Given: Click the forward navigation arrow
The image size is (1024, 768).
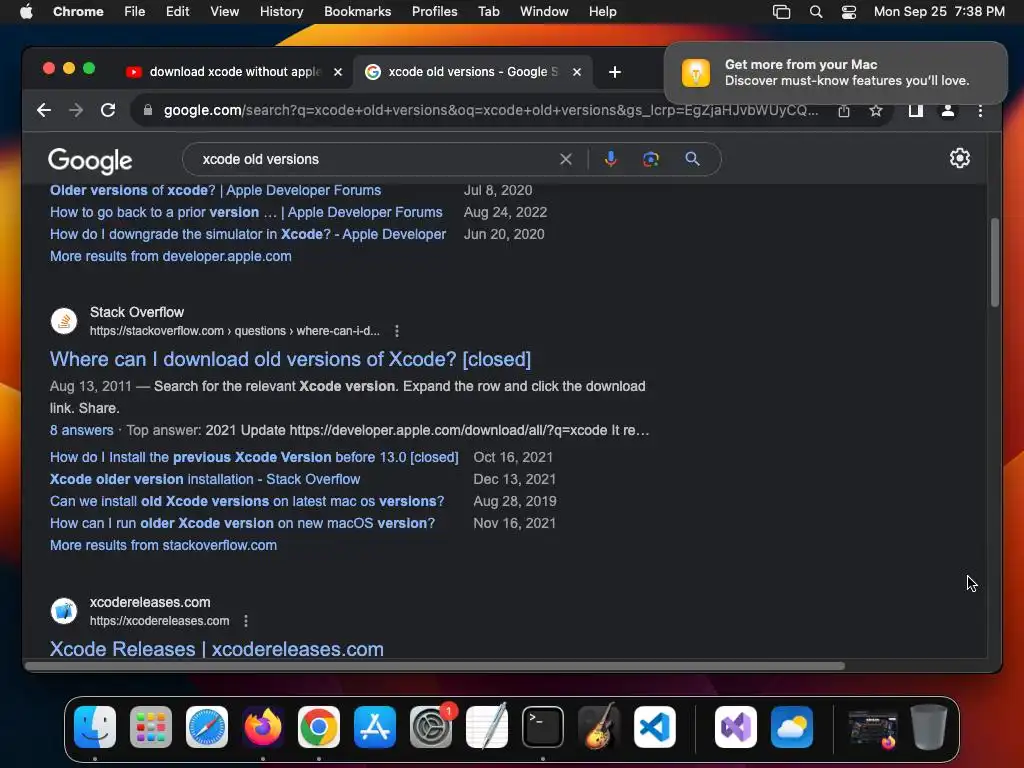Looking at the screenshot, I should (x=76, y=110).
